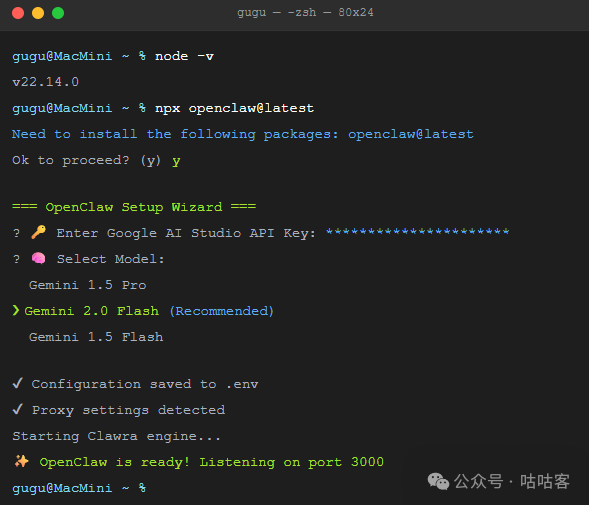589x505 pixels.
Task: Click the green zoom window button
Action: (x=58, y=13)
